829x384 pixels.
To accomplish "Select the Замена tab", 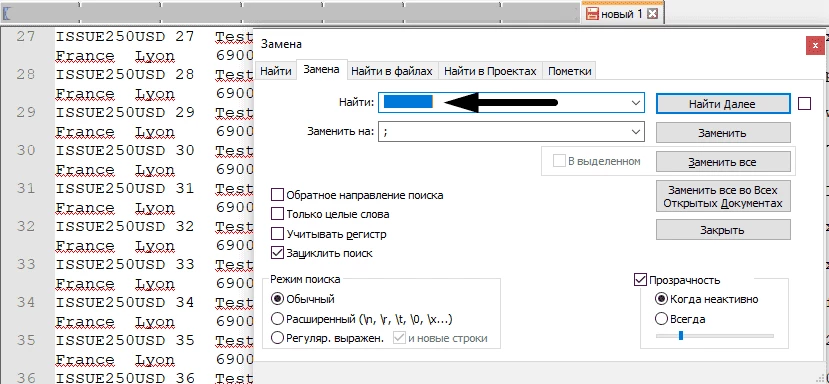I will (321, 70).
